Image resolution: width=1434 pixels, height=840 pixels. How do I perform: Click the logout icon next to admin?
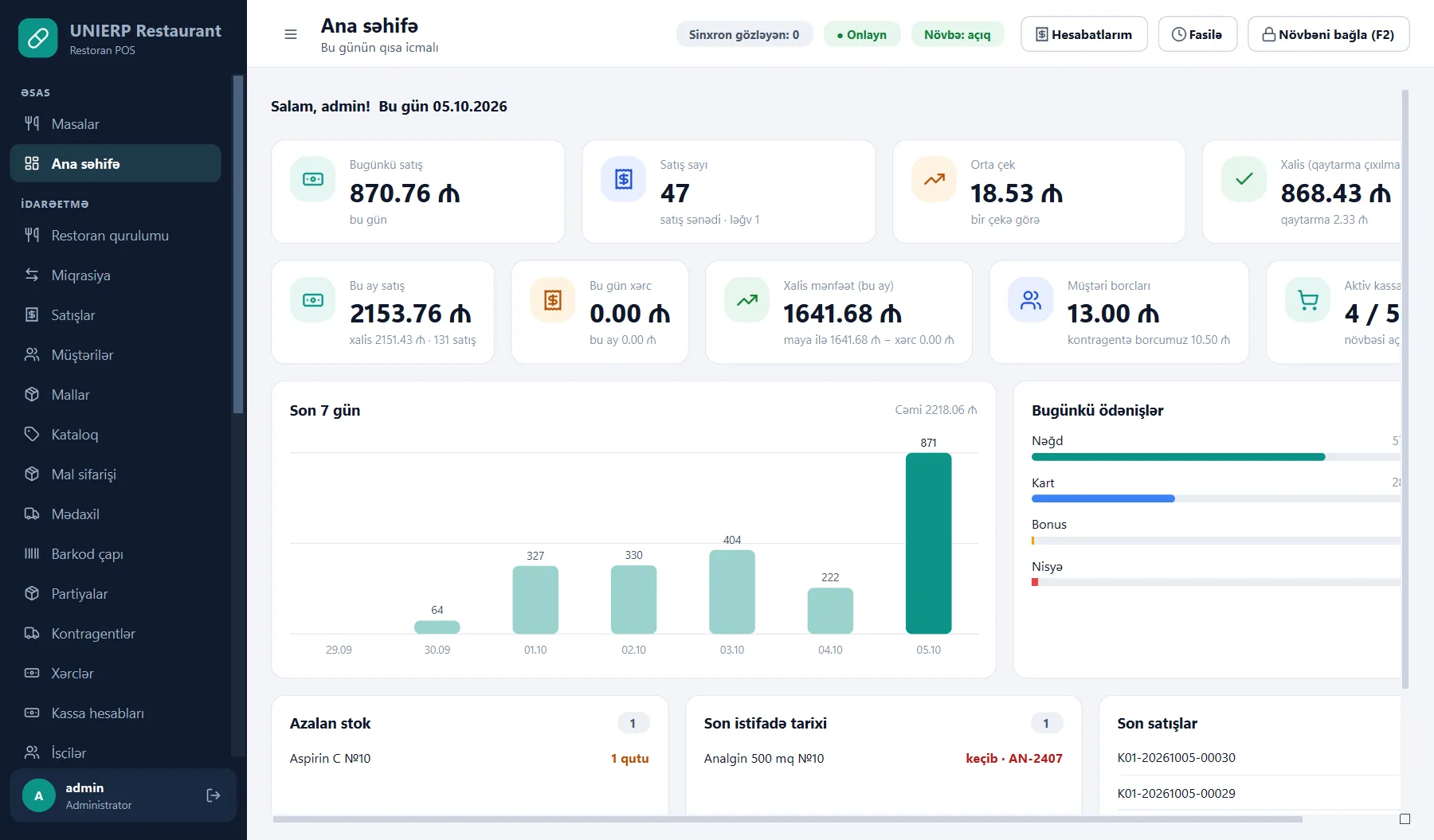tap(214, 795)
